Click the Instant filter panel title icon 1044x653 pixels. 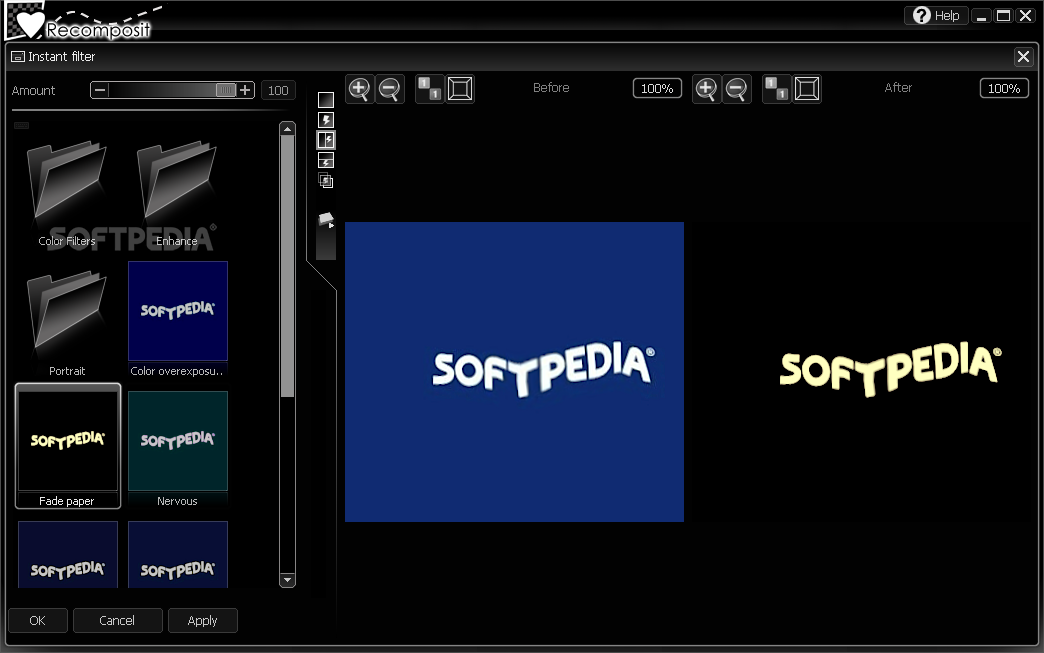pyautogui.click(x=18, y=57)
